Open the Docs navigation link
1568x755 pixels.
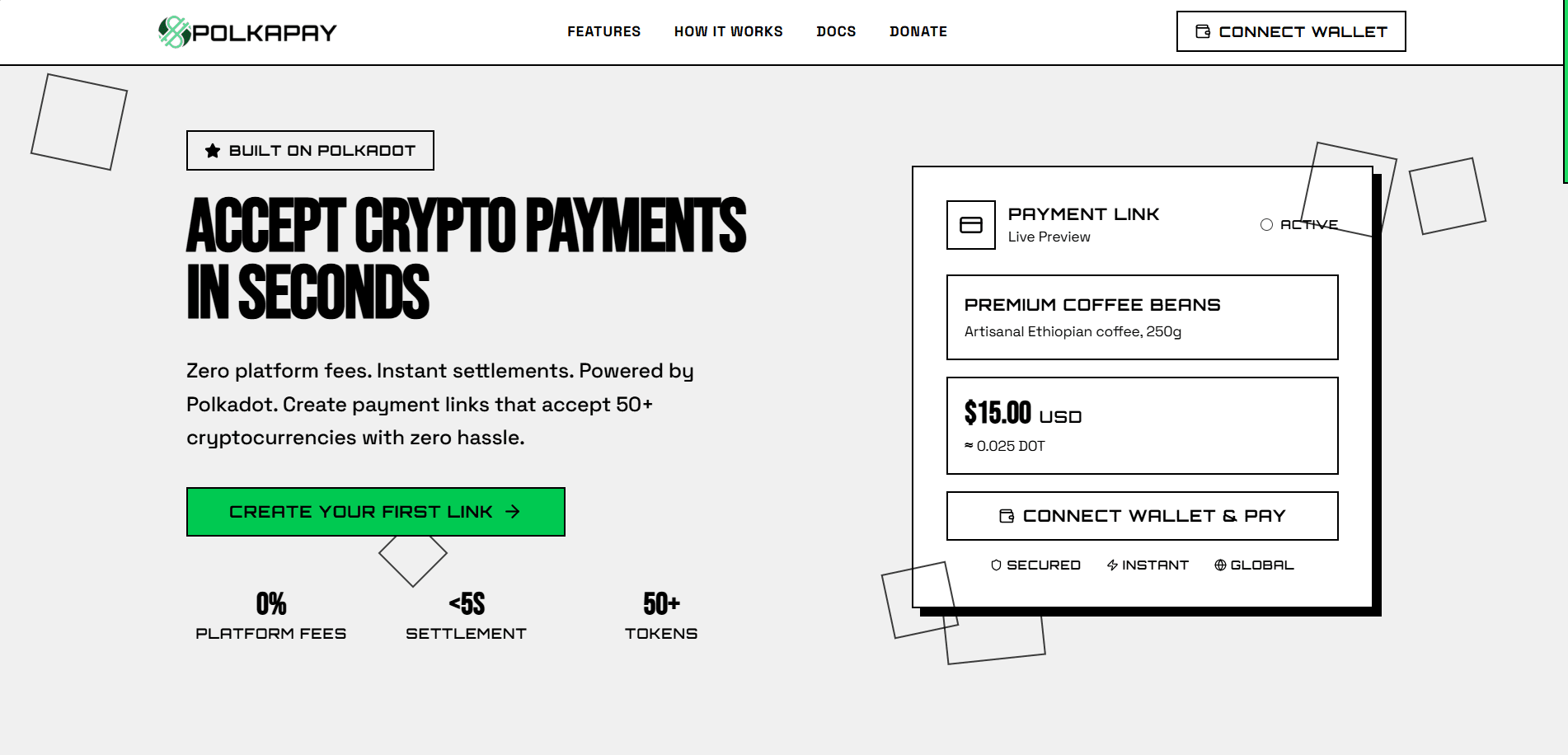836,31
